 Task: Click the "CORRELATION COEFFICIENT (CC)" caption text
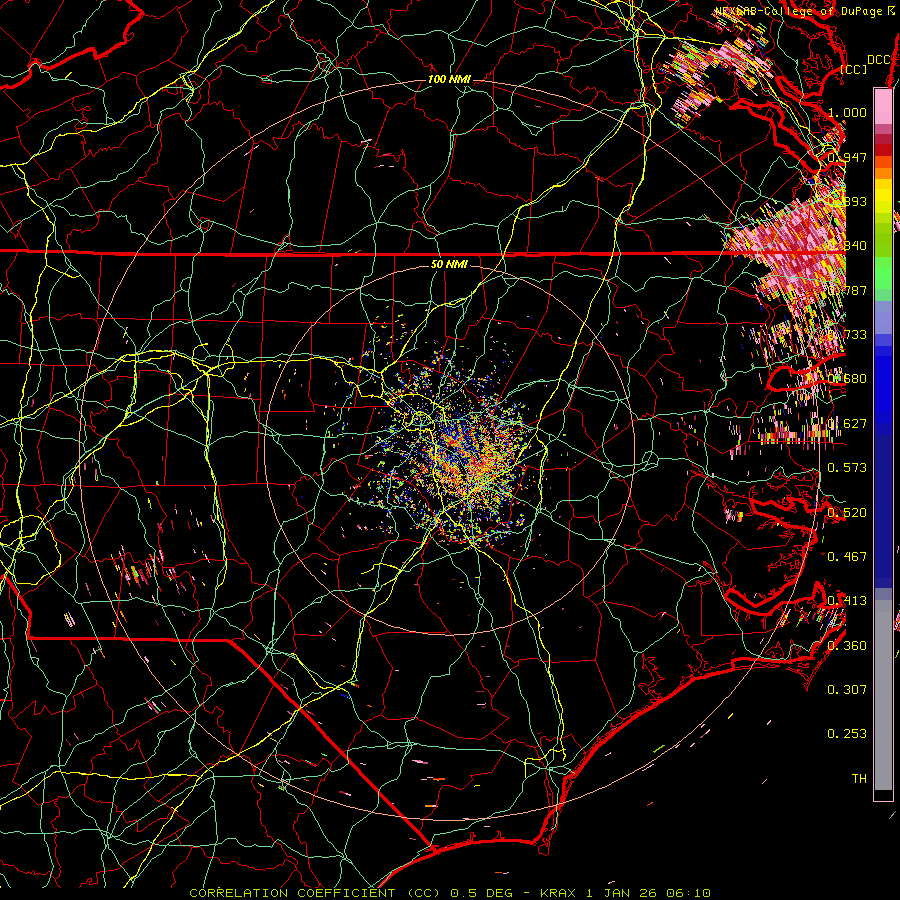315,893
